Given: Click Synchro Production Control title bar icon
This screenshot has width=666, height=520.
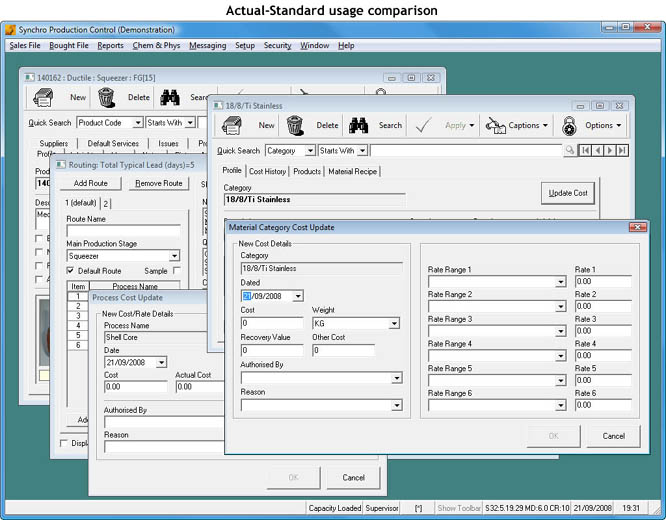Looking at the screenshot, I should pyautogui.click(x=11, y=30).
